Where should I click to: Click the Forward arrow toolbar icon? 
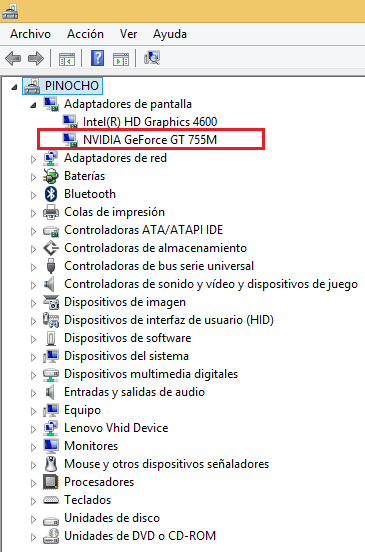click(x=36, y=58)
